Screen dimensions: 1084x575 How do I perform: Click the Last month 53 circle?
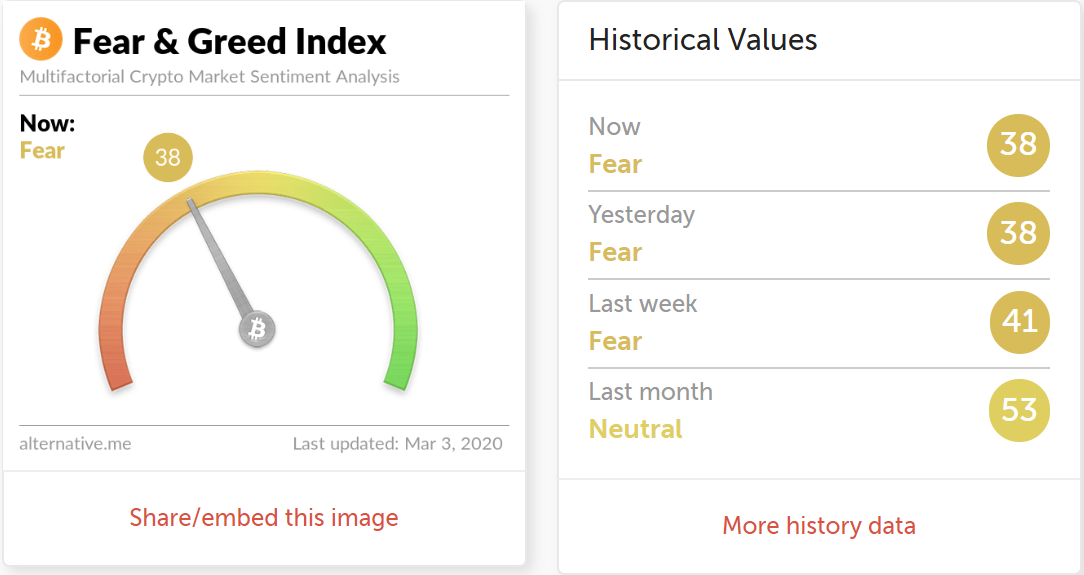pyautogui.click(x=1020, y=411)
